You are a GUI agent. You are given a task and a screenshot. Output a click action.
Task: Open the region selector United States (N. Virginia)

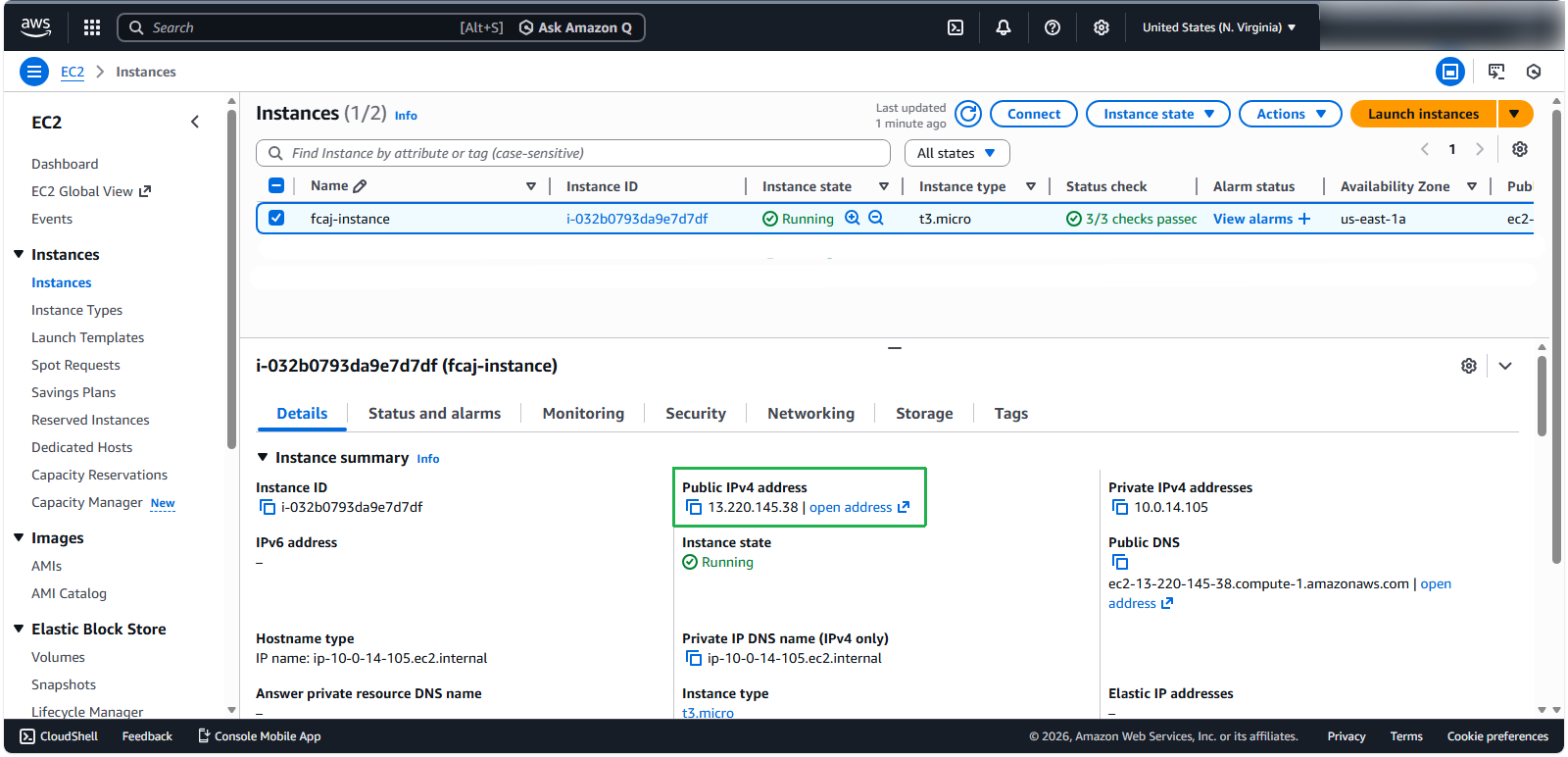[x=1219, y=27]
